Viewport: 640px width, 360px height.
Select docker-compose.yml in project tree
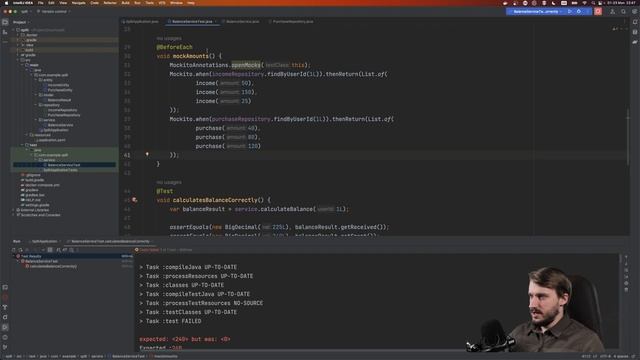(x=42, y=185)
